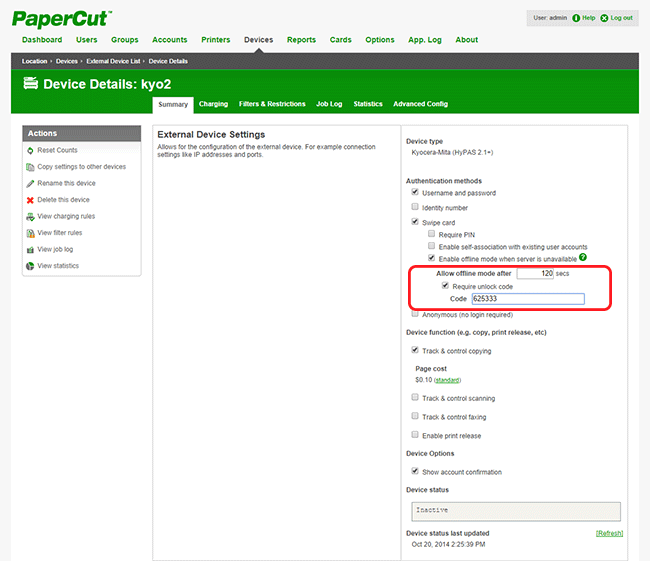Enable Track & control scanning
The image size is (650, 563).
click(x=415, y=398)
